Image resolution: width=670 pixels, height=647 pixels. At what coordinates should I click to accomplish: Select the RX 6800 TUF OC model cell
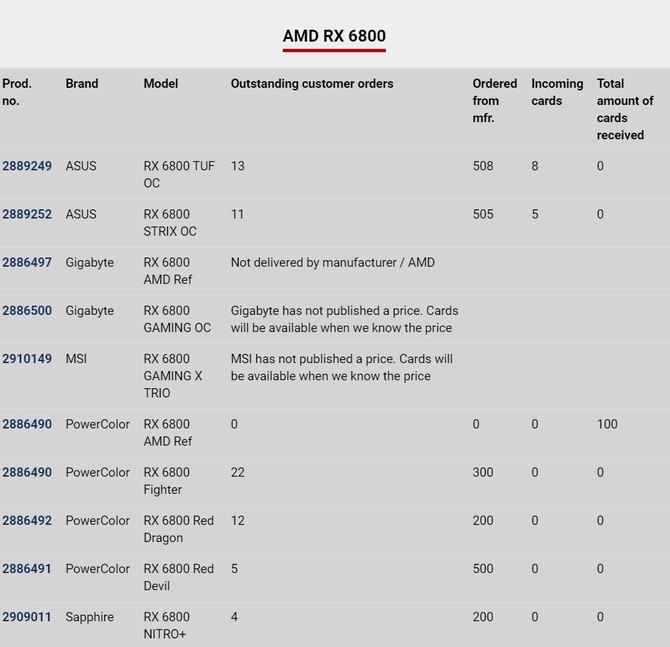tap(179, 174)
